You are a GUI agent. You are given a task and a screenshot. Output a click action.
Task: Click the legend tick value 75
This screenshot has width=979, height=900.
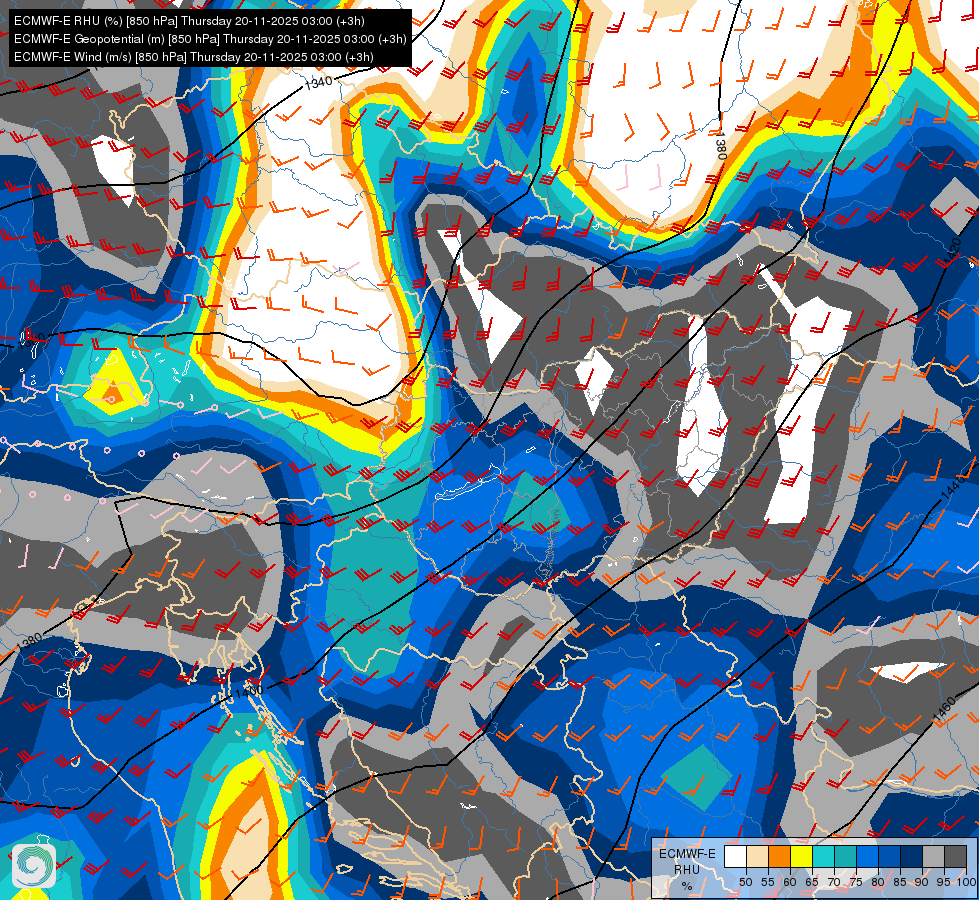857,883
